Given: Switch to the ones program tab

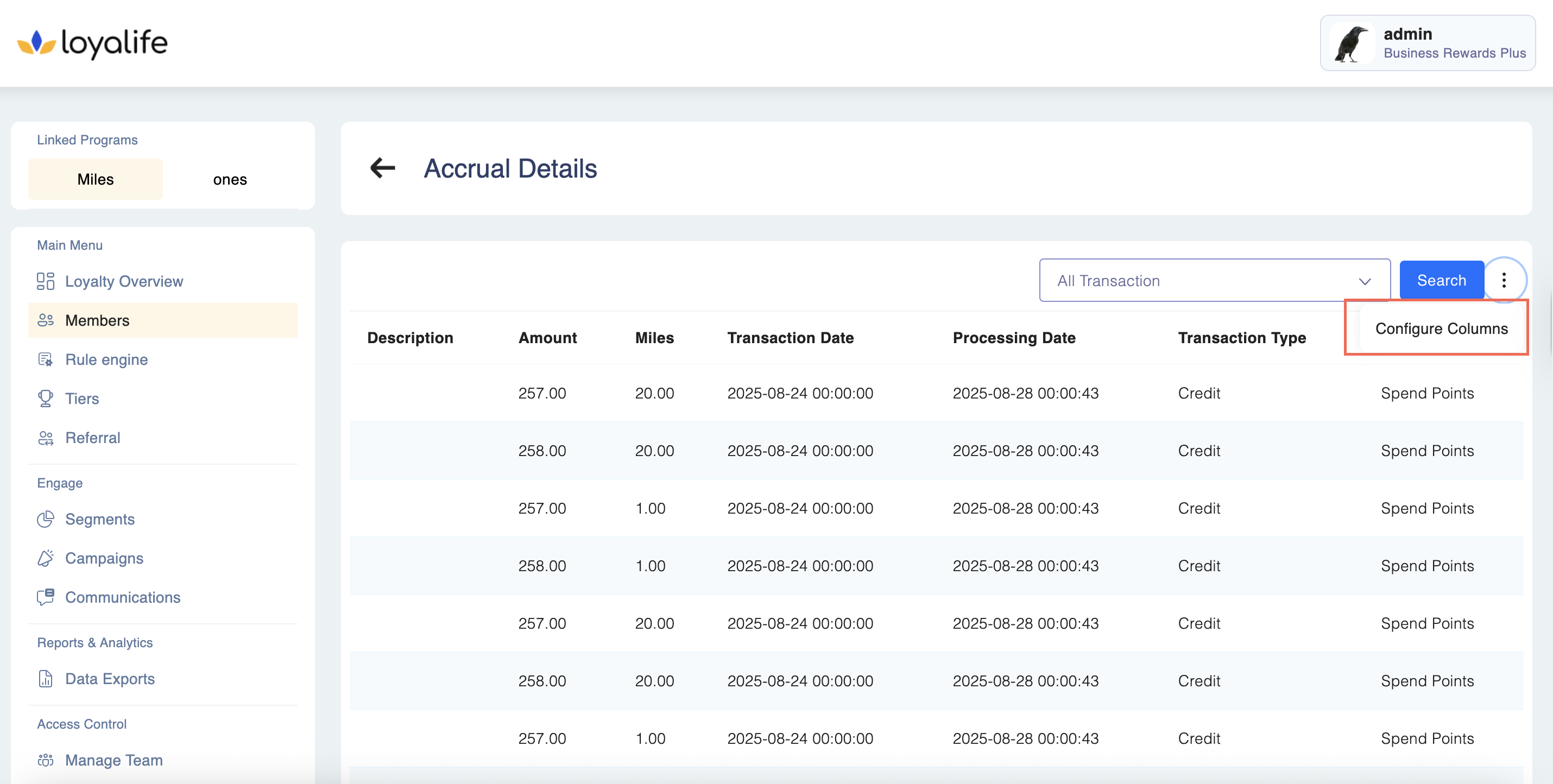Looking at the screenshot, I should [x=230, y=180].
